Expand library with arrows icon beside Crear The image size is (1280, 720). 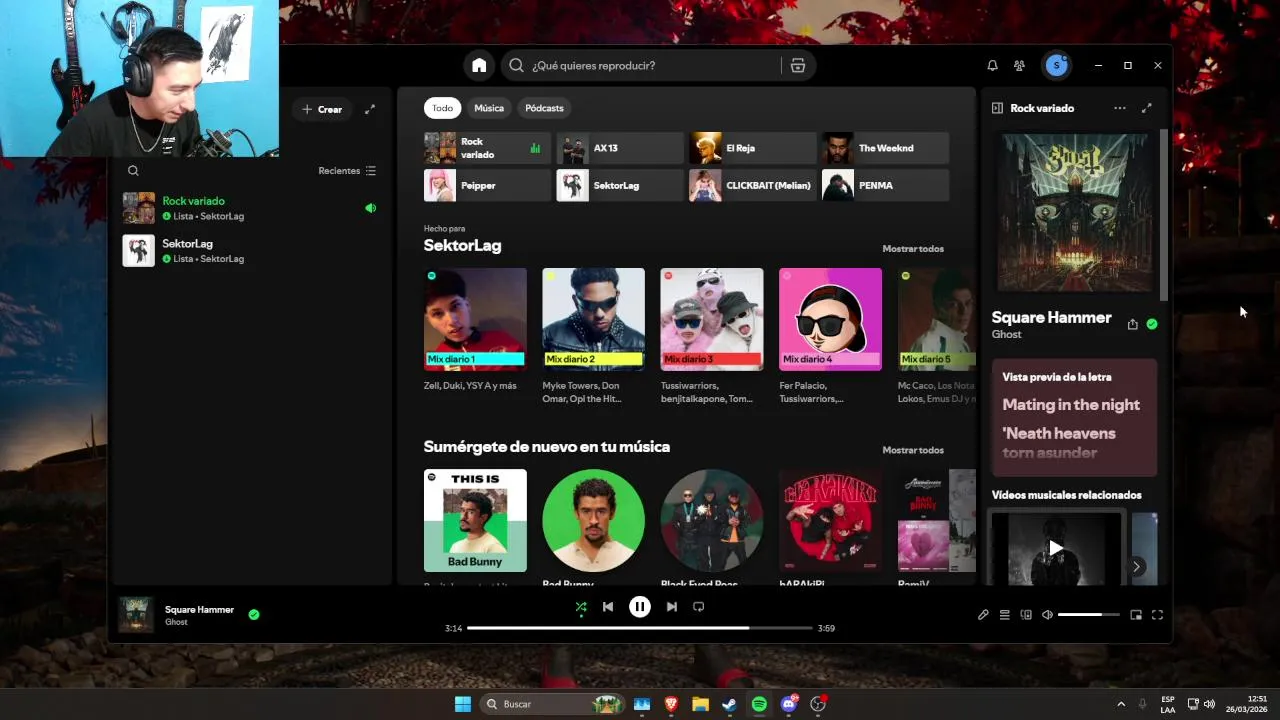coord(370,109)
